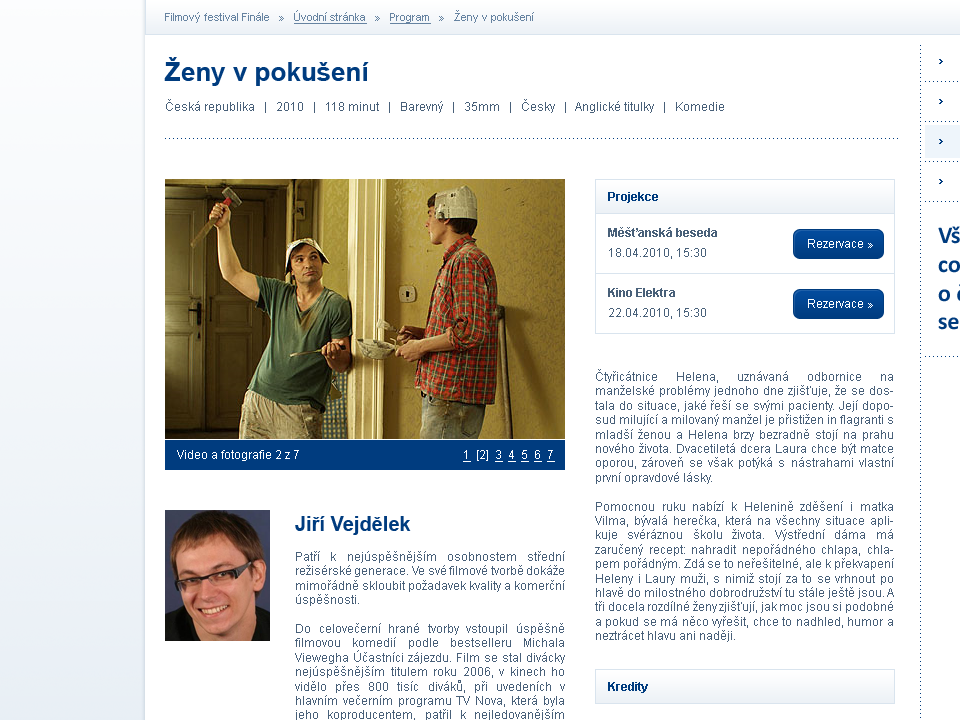Image resolution: width=960 pixels, height=720 pixels.
Task: Jump to gallery photo 3
Action: pyautogui.click(x=499, y=455)
